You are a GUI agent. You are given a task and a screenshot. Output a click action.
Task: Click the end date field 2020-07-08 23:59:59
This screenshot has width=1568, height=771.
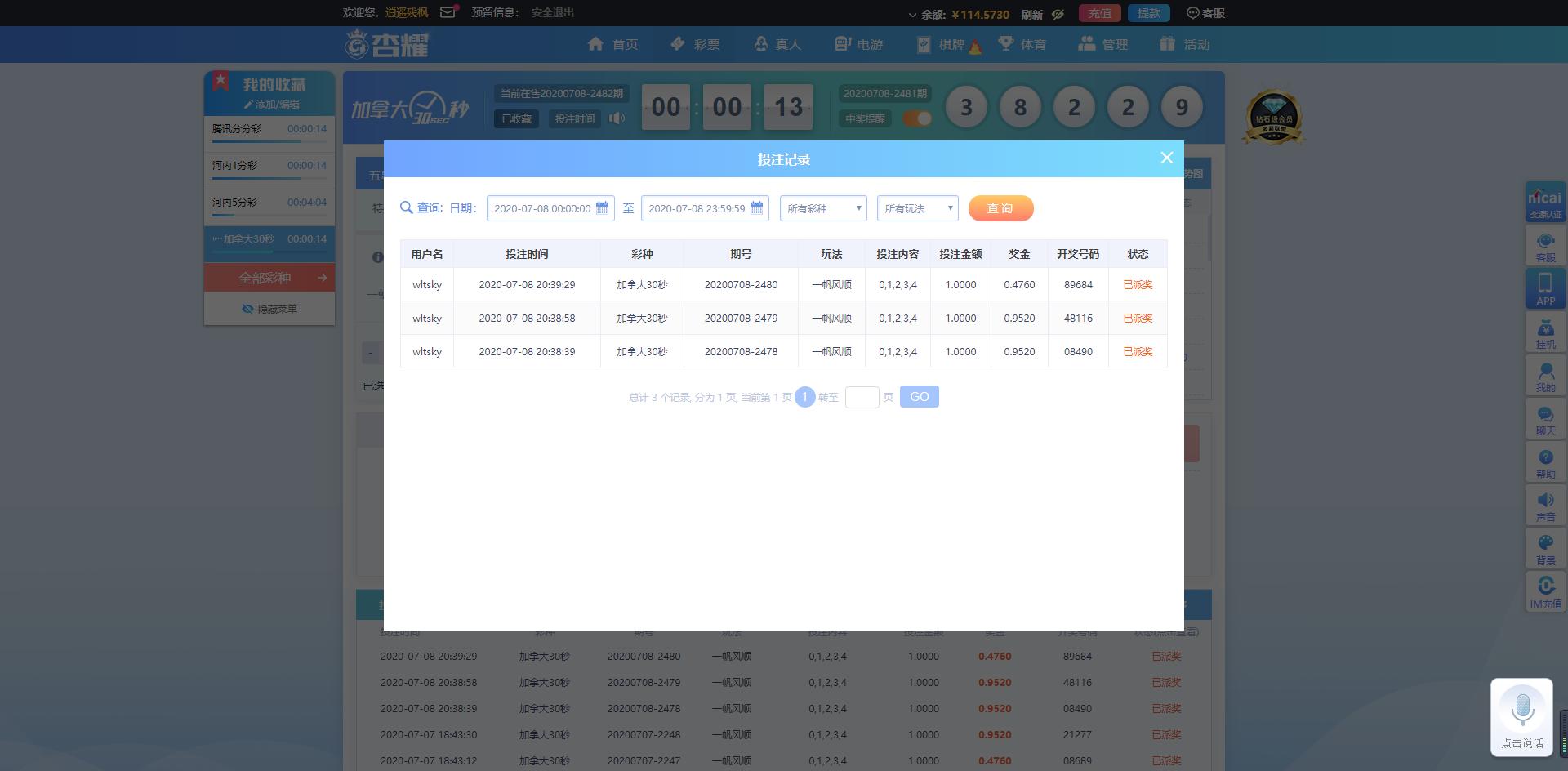point(705,208)
